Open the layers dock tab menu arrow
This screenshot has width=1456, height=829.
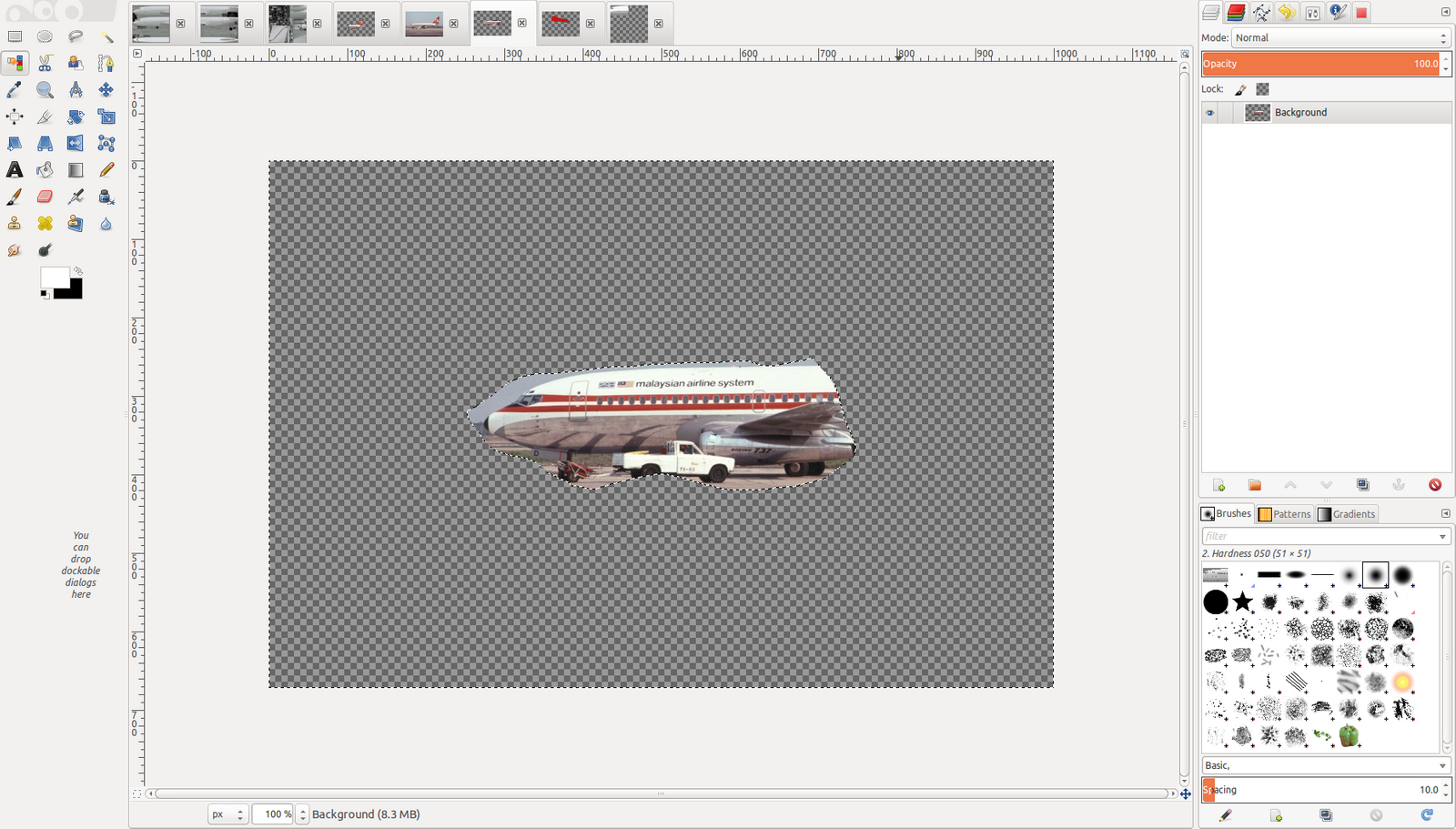point(1445,12)
